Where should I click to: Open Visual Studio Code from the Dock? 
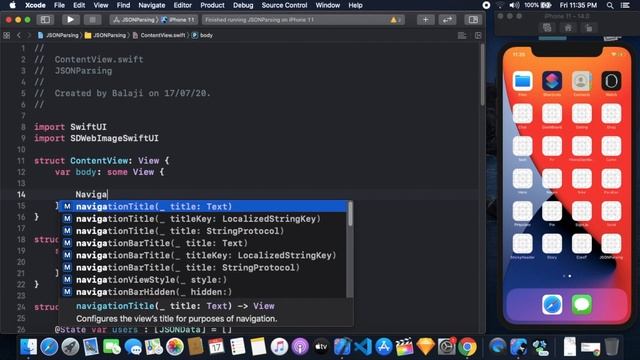[x=363, y=347]
